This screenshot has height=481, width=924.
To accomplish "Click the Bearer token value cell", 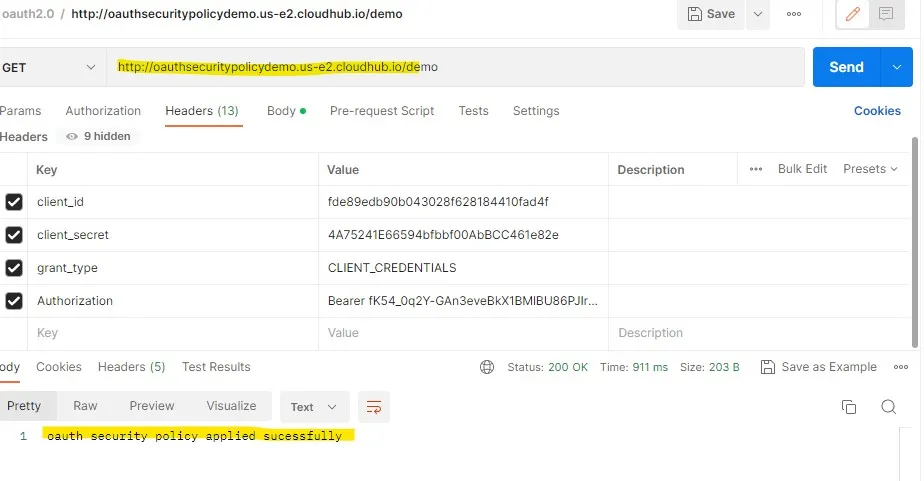I will click(x=463, y=301).
